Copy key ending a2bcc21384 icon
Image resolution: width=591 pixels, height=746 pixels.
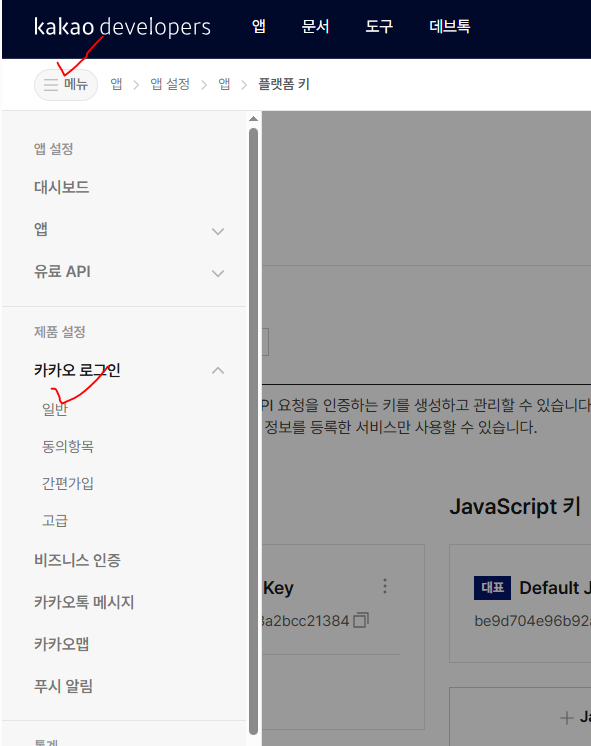tap(361, 620)
